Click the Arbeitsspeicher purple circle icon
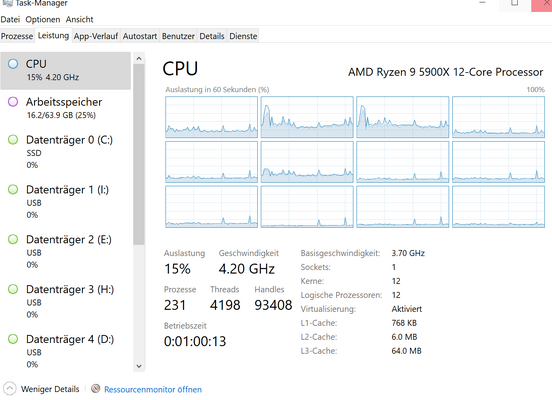This screenshot has width=552, height=400. (13, 102)
